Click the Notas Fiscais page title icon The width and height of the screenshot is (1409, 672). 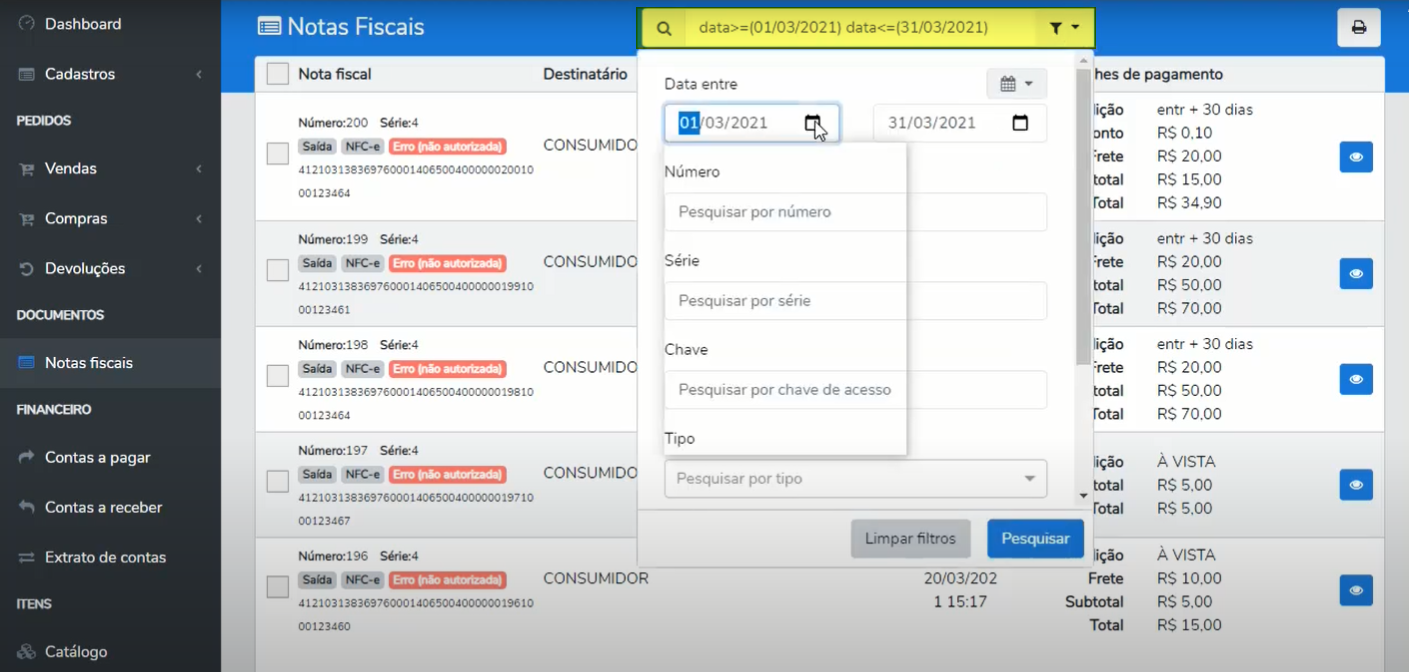[x=269, y=27]
